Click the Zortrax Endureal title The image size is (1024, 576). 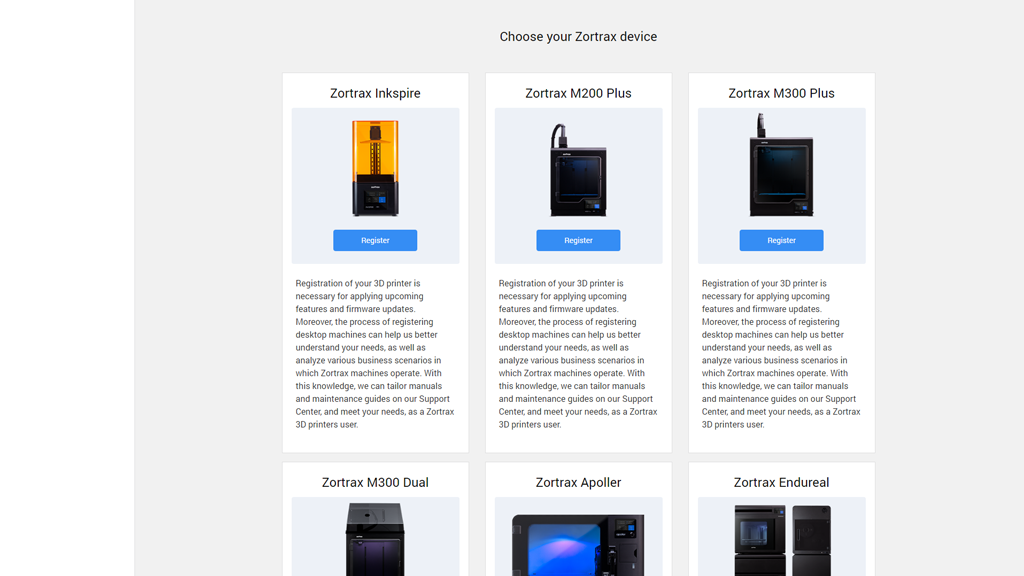781,483
